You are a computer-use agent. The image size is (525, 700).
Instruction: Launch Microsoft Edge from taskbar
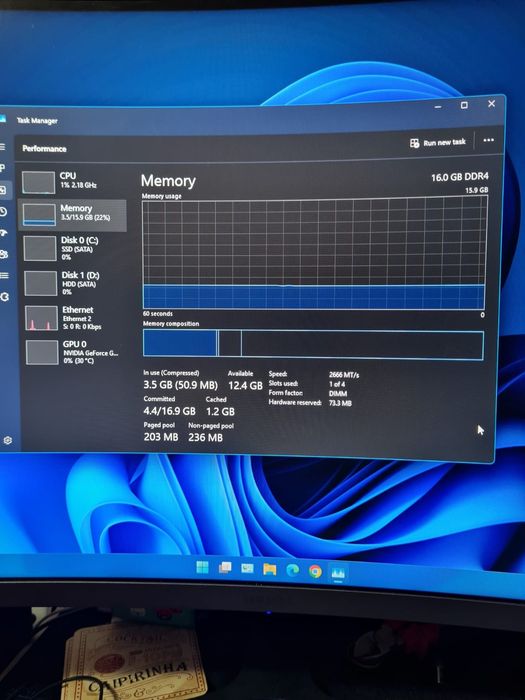pos(292,570)
